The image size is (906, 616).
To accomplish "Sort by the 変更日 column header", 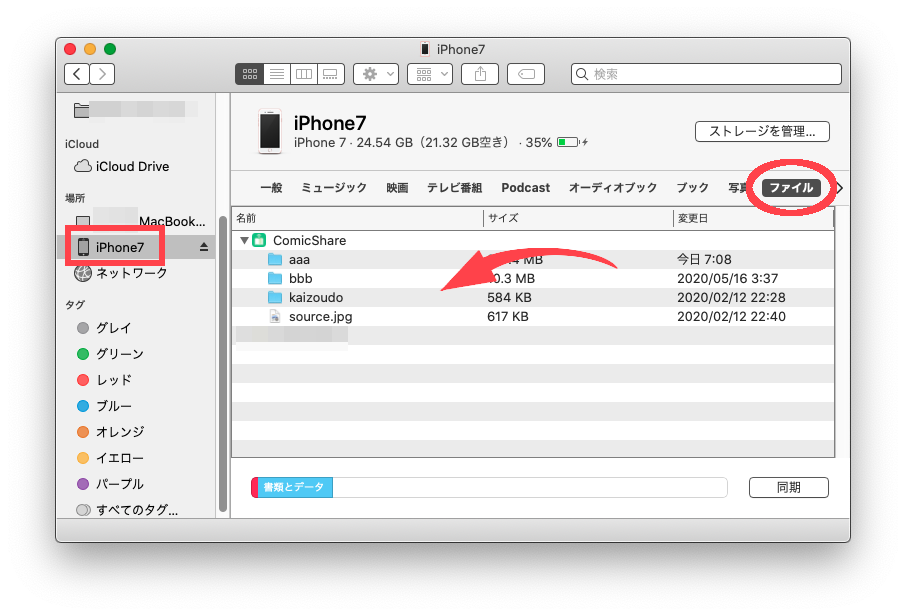I will click(753, 218).
